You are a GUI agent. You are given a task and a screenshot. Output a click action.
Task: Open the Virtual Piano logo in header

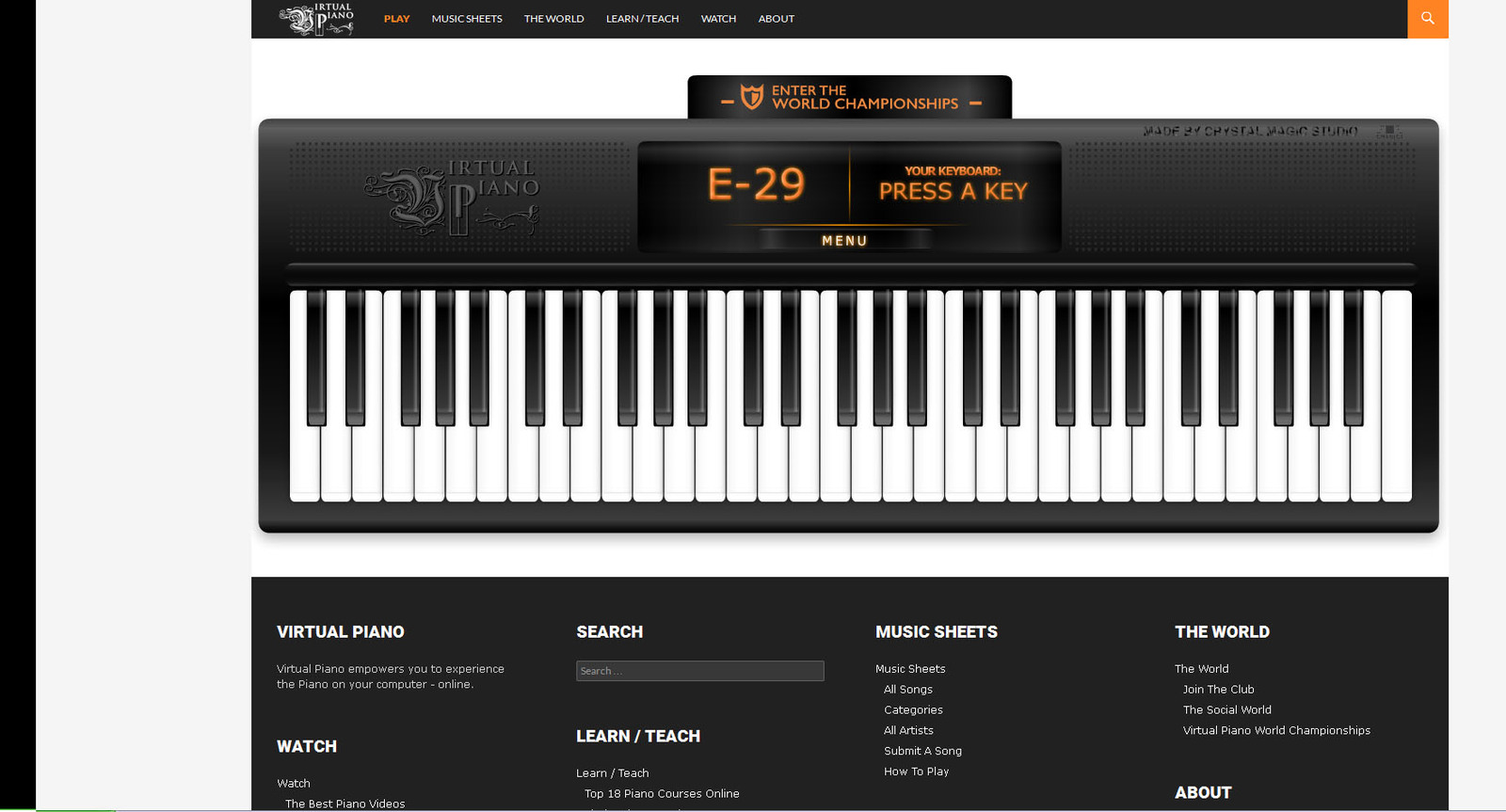click(316, 19)
